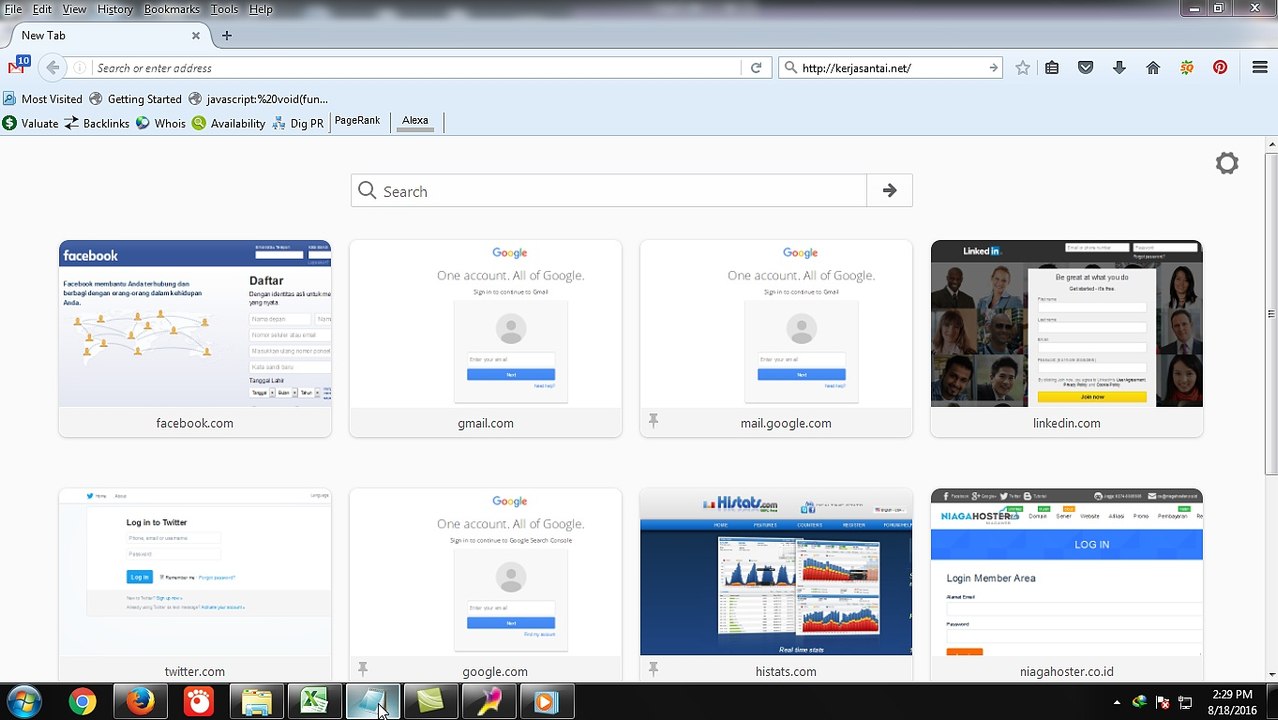1278x720 pixels.
Task: Click the javascript void bookmarklet
Action: 258,99
